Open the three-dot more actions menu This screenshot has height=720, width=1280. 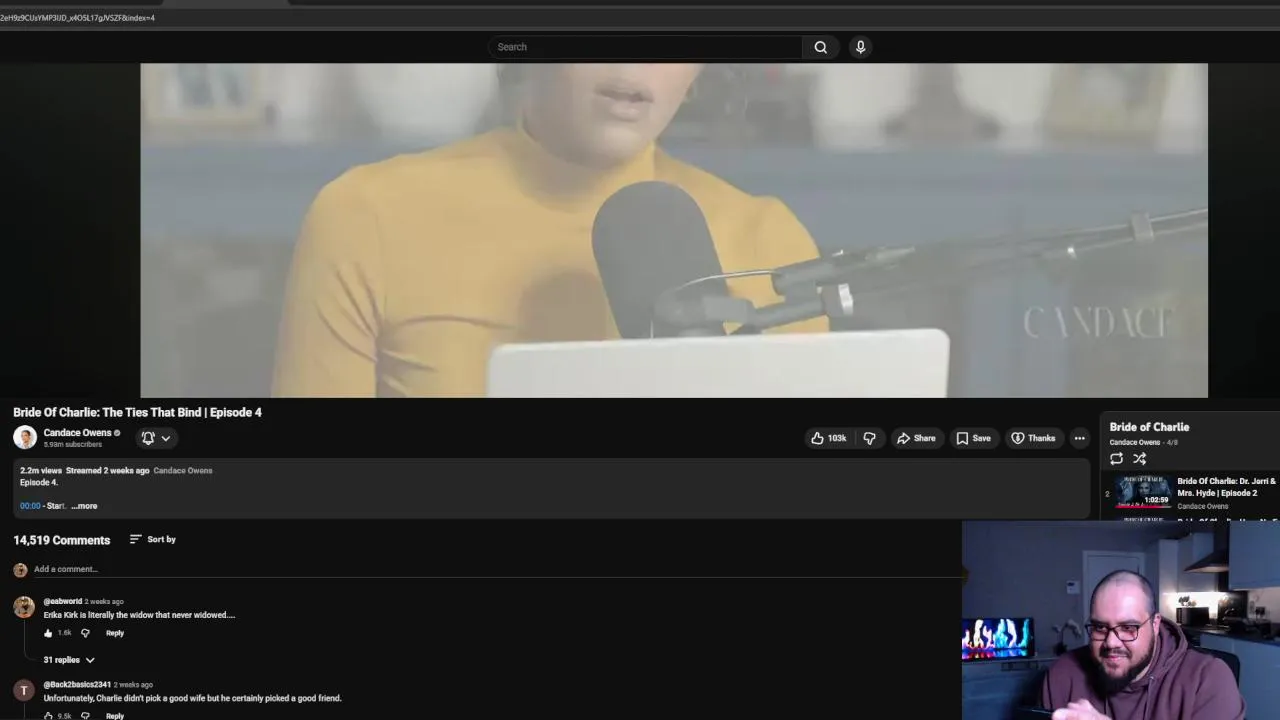pyautogui.click(x=1079, y=438)
